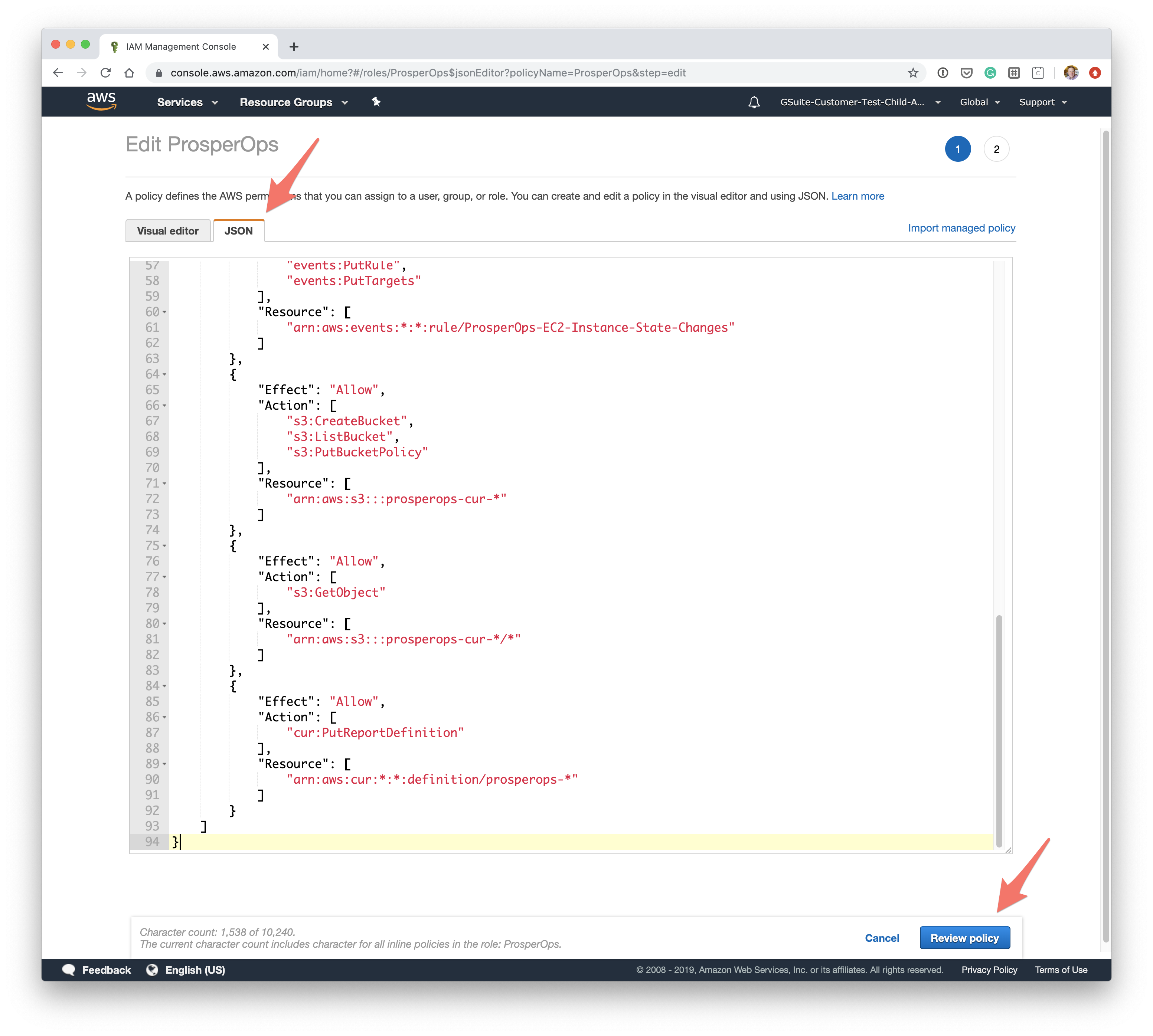Click the editor resize handle corner
This screenshot has height=1036, width=1153.
tap(1008, 849)
